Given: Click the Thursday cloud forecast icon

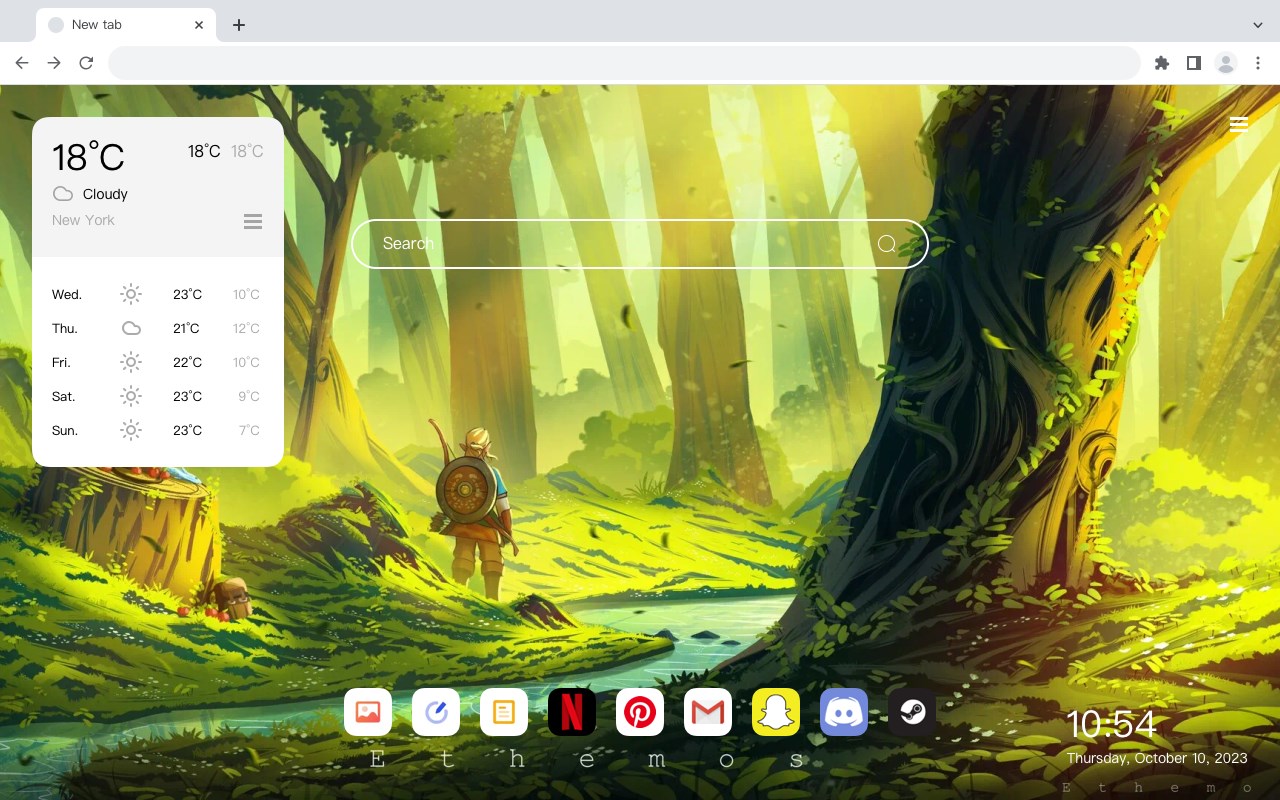Looking at the screenshot, I should tap(131, 328).
